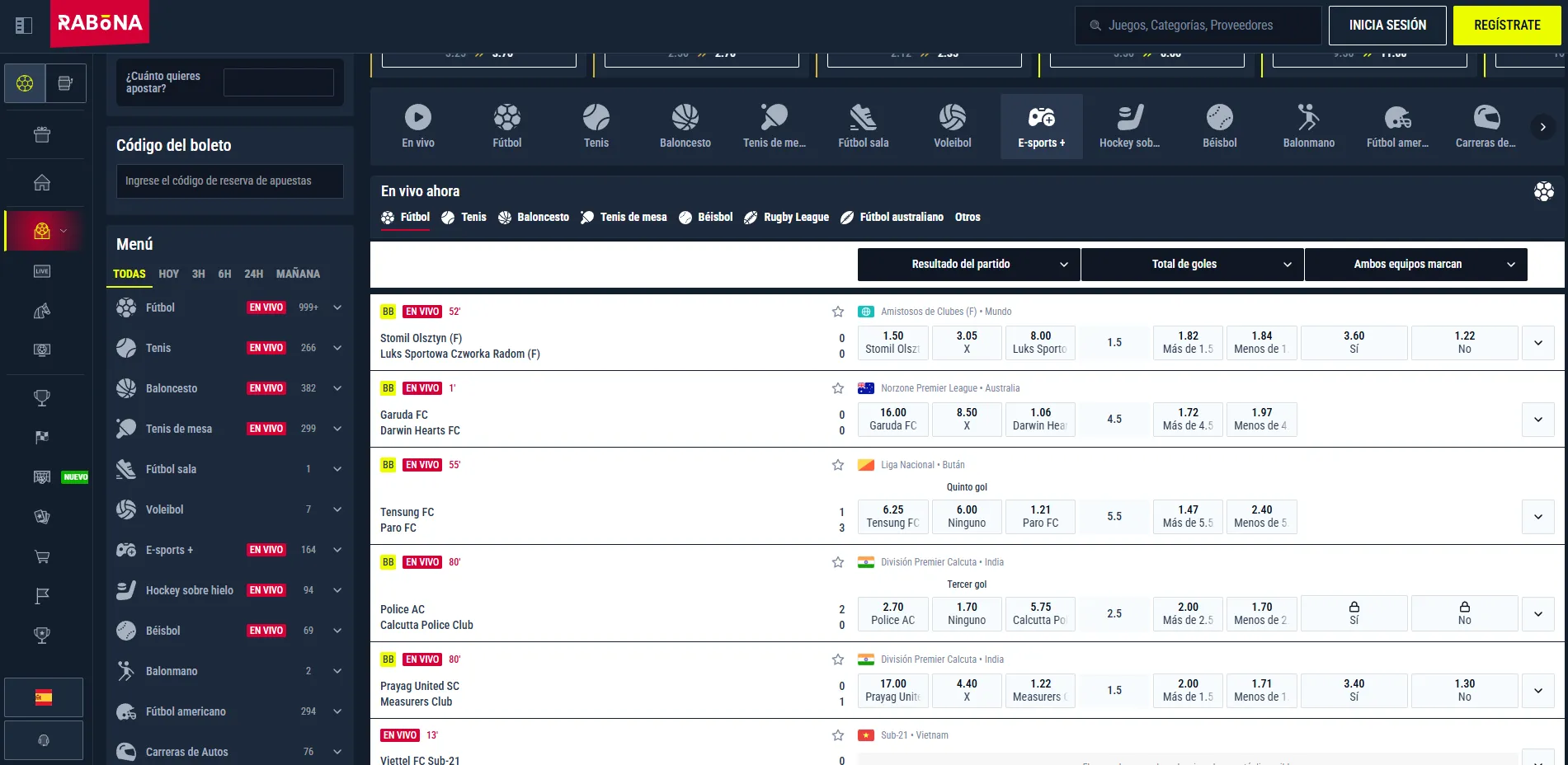Image resolution: width=1568 pixels, height=765 pixels.
Task: Expand the Tenis menu item
Action: 230,348
